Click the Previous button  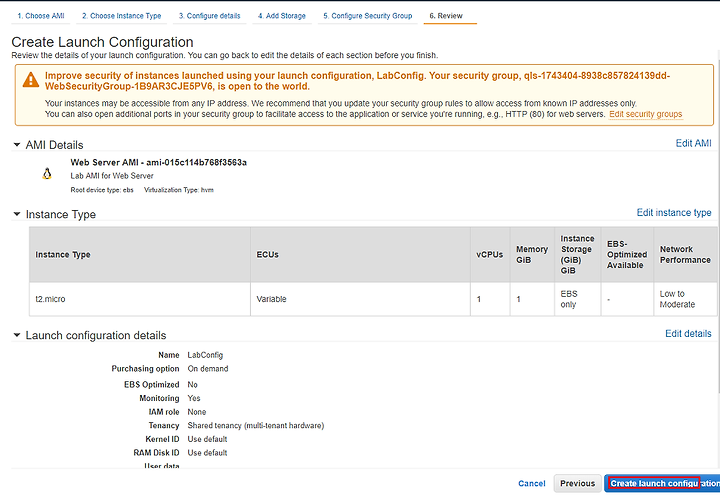point(577,483)
